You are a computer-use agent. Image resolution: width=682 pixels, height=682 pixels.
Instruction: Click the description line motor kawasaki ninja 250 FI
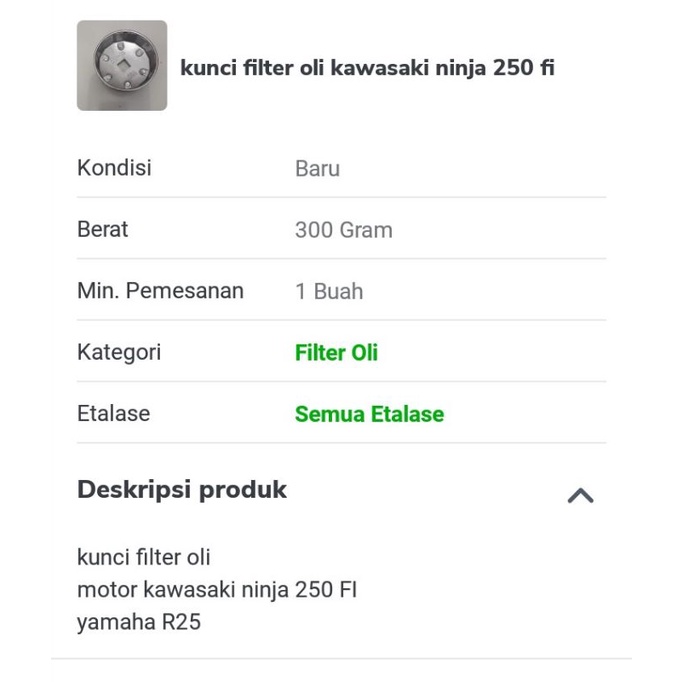click(217, 590)
